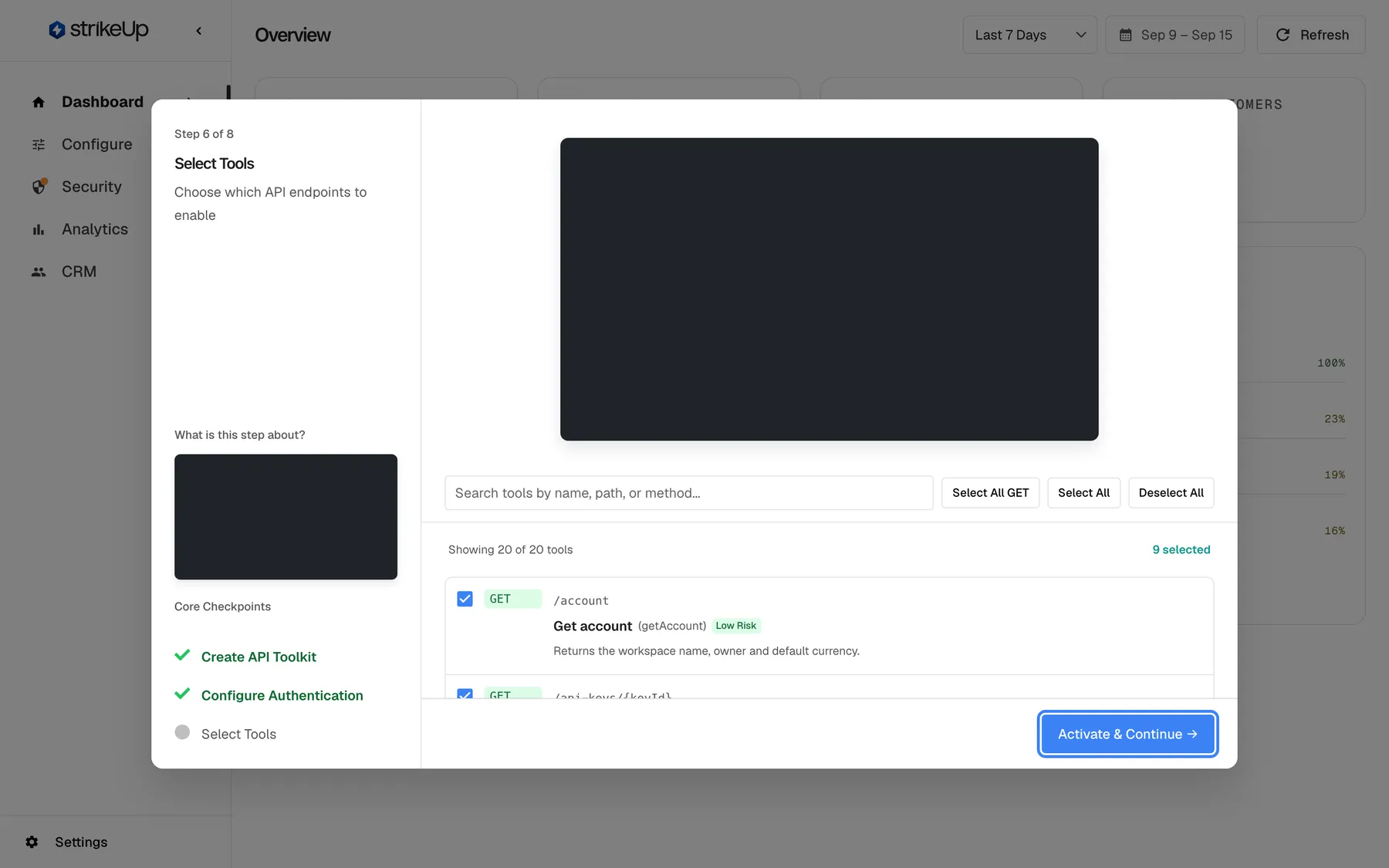1389x868 pixels.
Task: Open the CRM menu item
Action: click(x=79, y=272)
